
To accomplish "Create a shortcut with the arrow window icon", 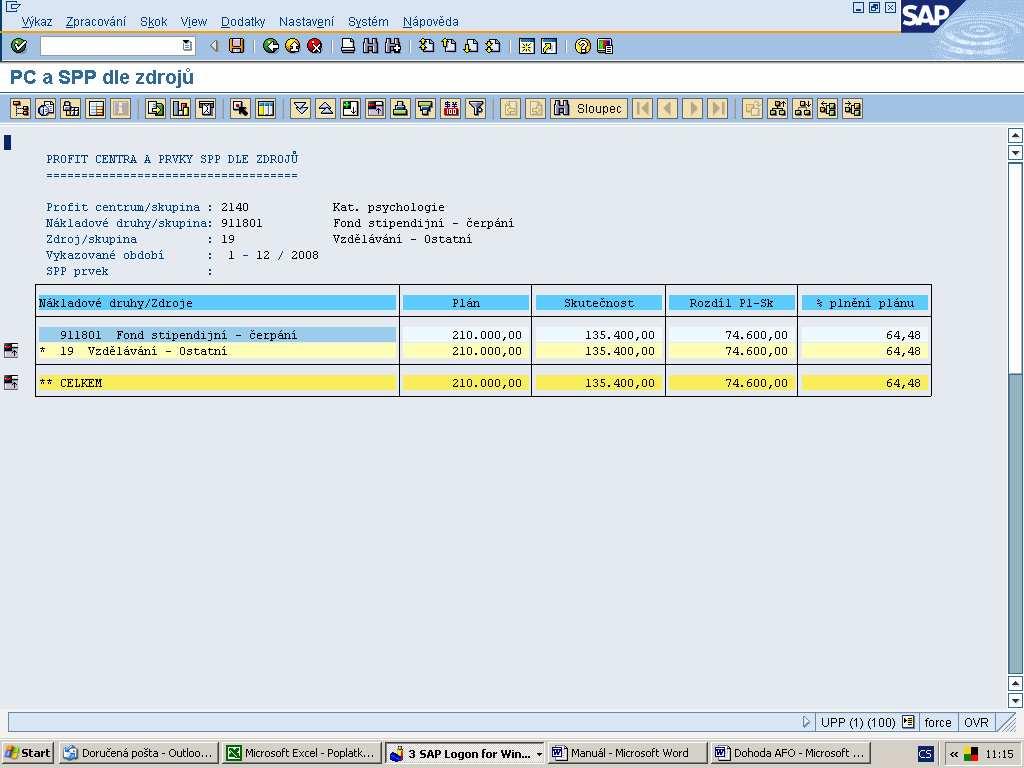I will pyautogui.click(x=549, y=46).
